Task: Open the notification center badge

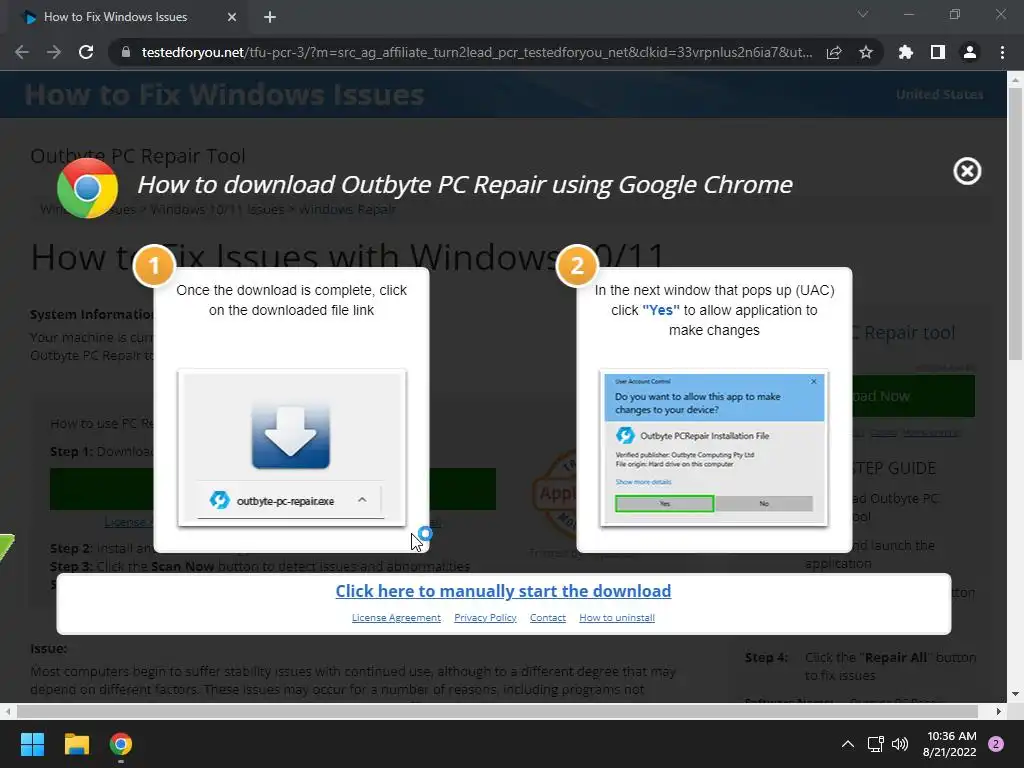Action: (996, 744)
